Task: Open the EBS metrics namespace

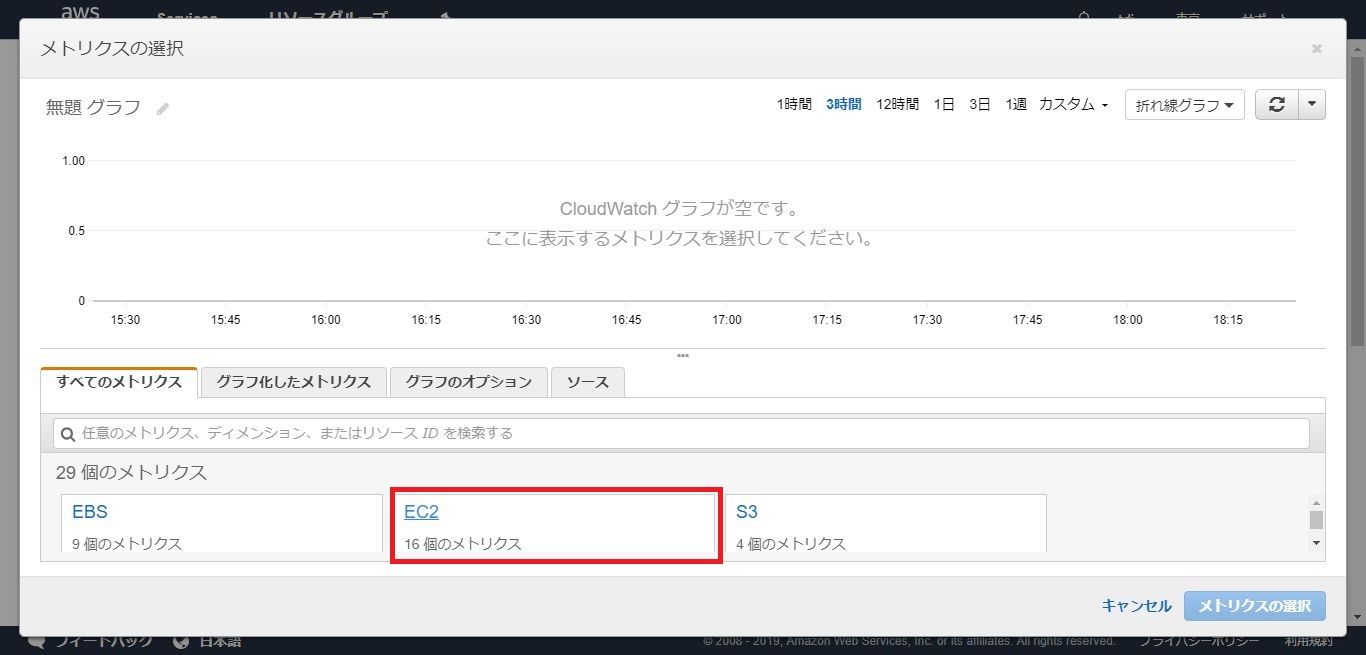Action: click(90, 512)
